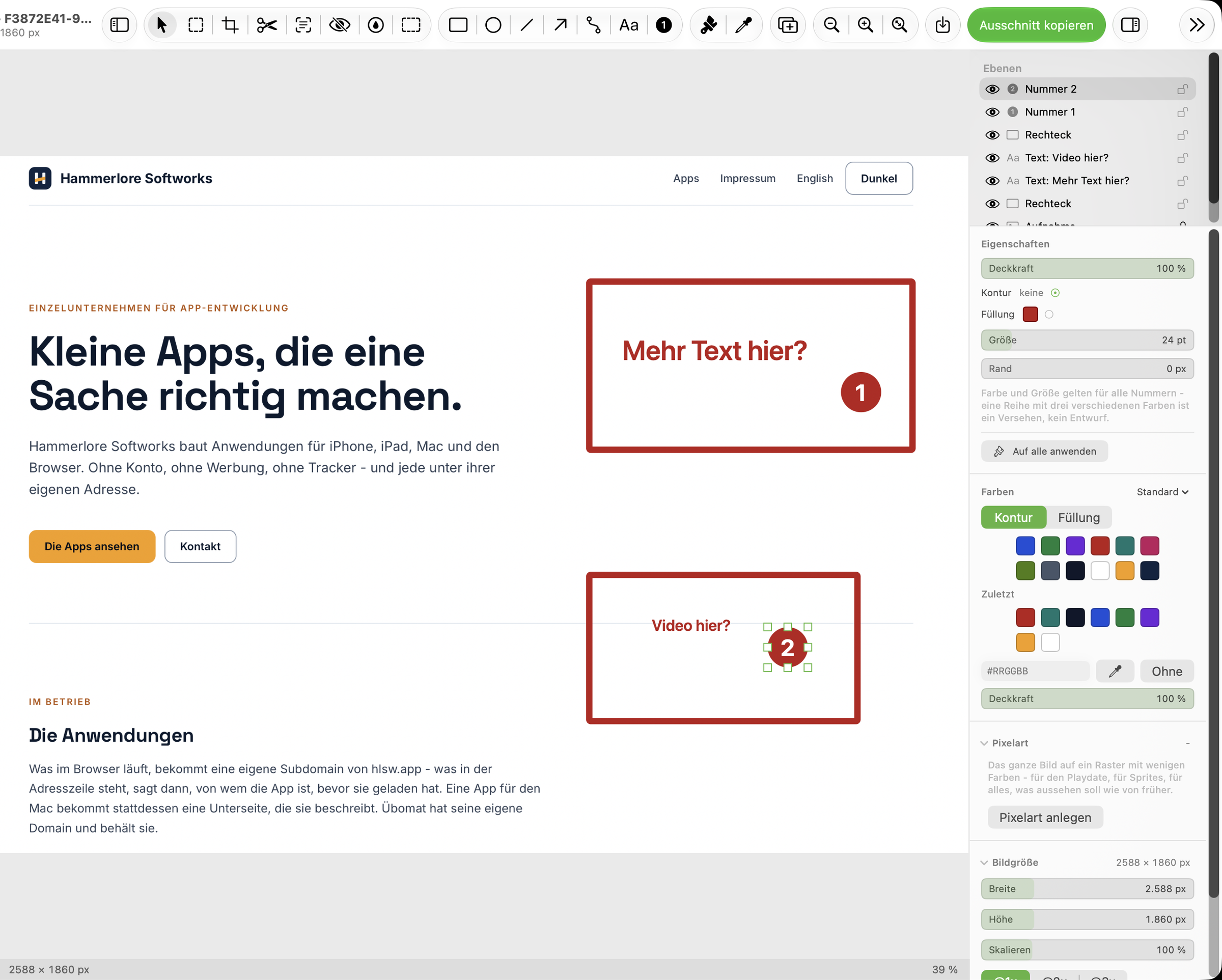The width and height of the screenshot is (1222, 980).
Task: Select the scissors cut-out tool
Action: (x=266, y=25)
